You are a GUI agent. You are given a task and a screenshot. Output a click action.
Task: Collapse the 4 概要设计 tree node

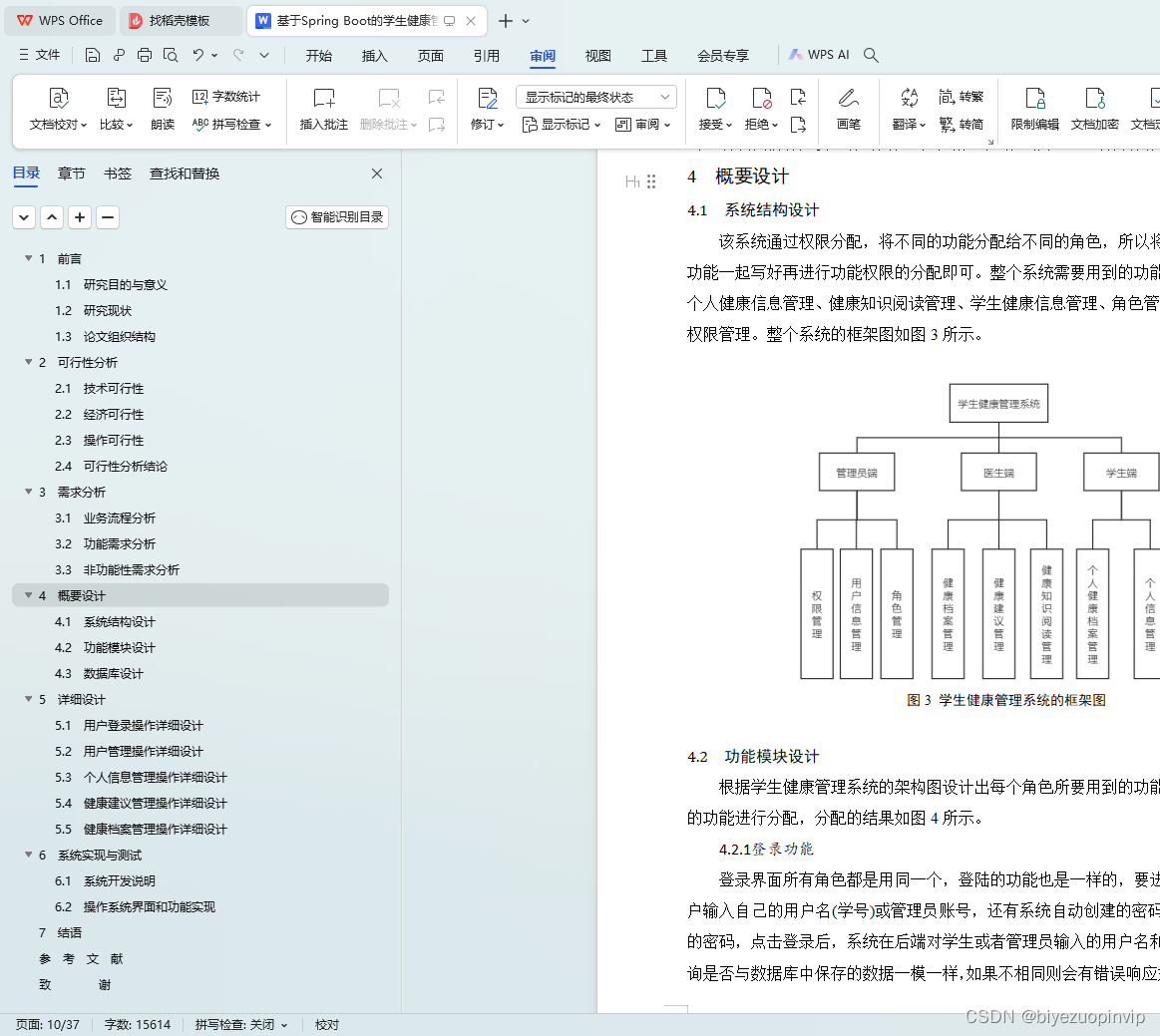point(28,594)
